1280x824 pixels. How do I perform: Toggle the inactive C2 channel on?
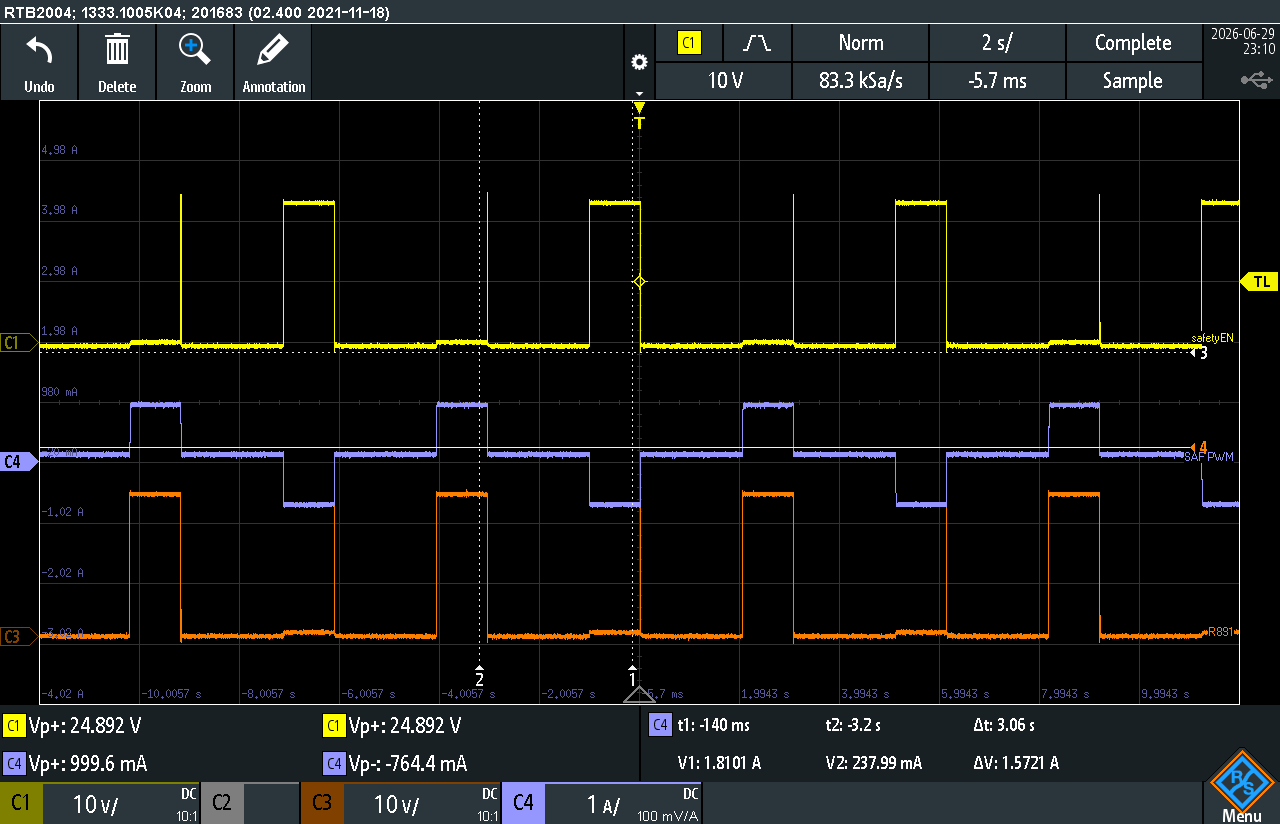[250, 803]
